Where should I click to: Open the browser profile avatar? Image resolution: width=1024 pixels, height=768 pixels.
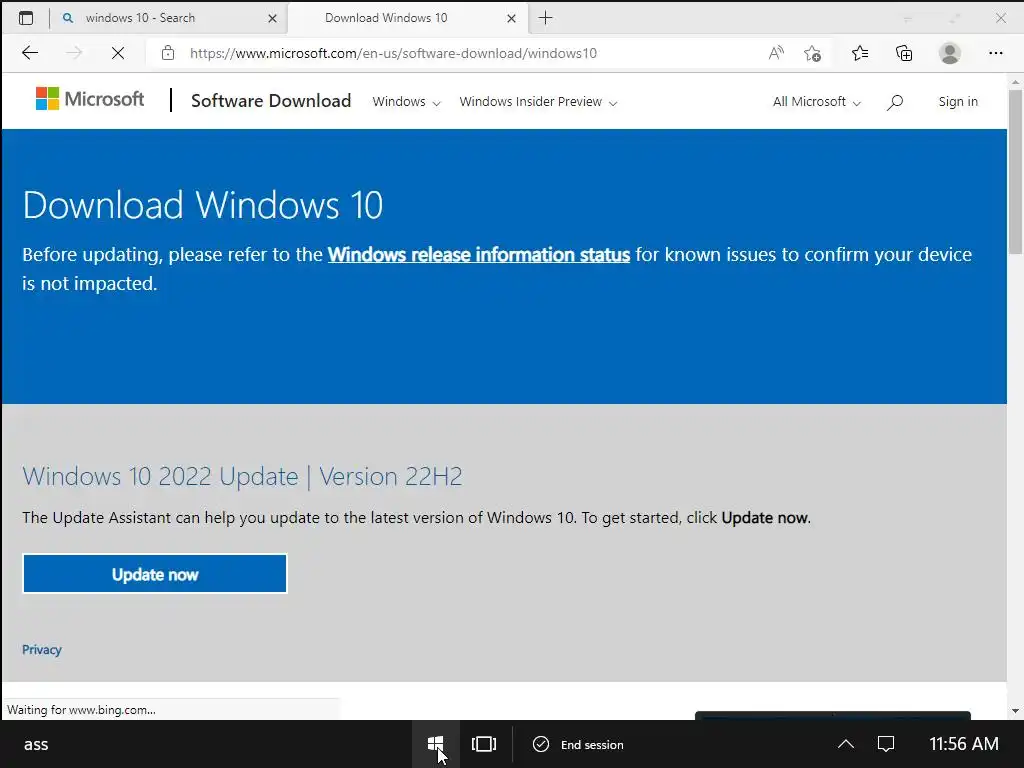[950, 53]
